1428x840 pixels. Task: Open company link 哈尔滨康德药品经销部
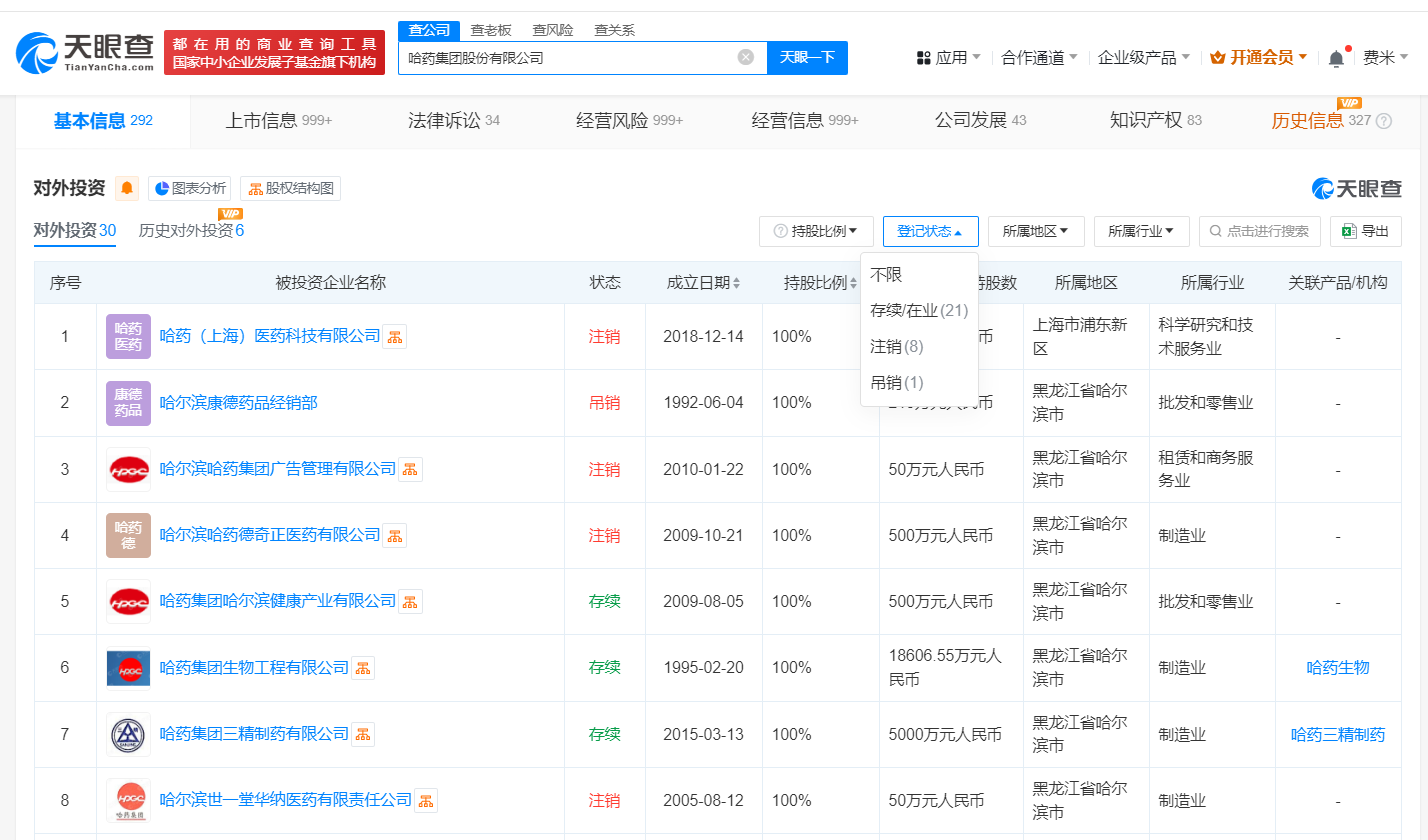click(239, 403)
